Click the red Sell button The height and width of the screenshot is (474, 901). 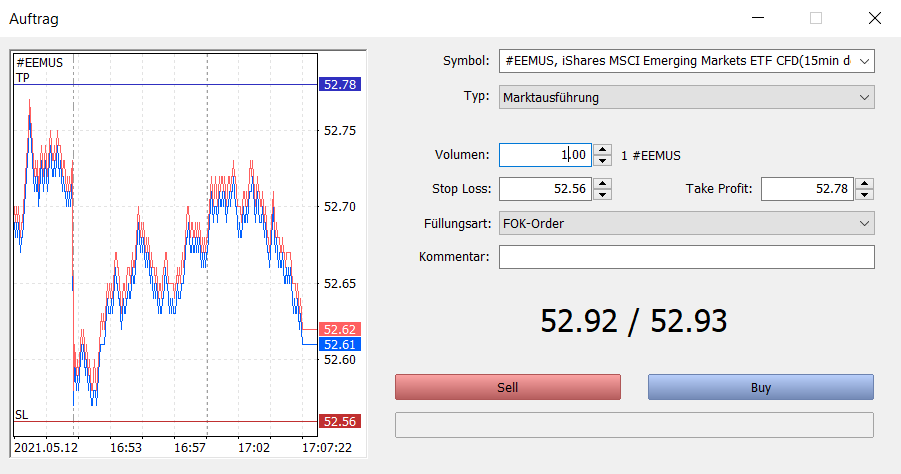click(508, 387)
